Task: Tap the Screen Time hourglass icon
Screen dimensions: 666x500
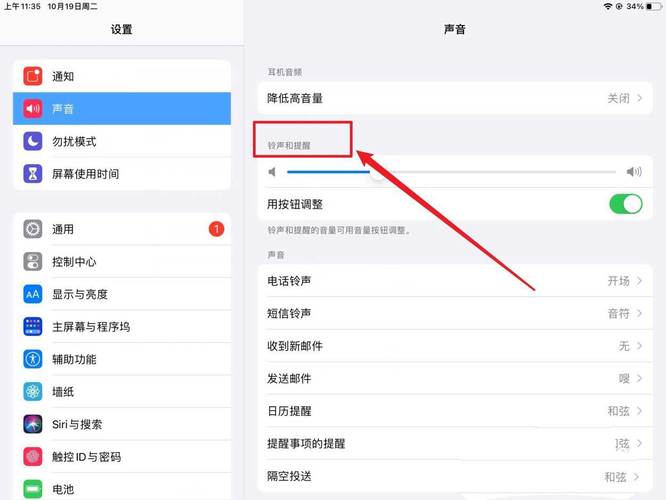Action: (33, 174)
